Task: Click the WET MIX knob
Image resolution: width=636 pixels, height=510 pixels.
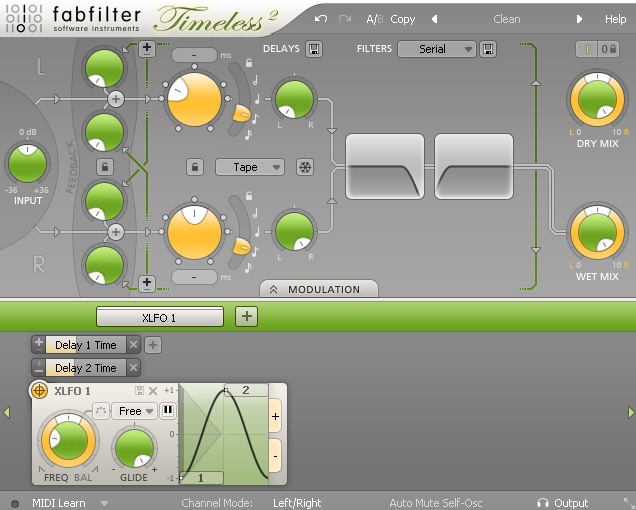Action: (597, 232)
